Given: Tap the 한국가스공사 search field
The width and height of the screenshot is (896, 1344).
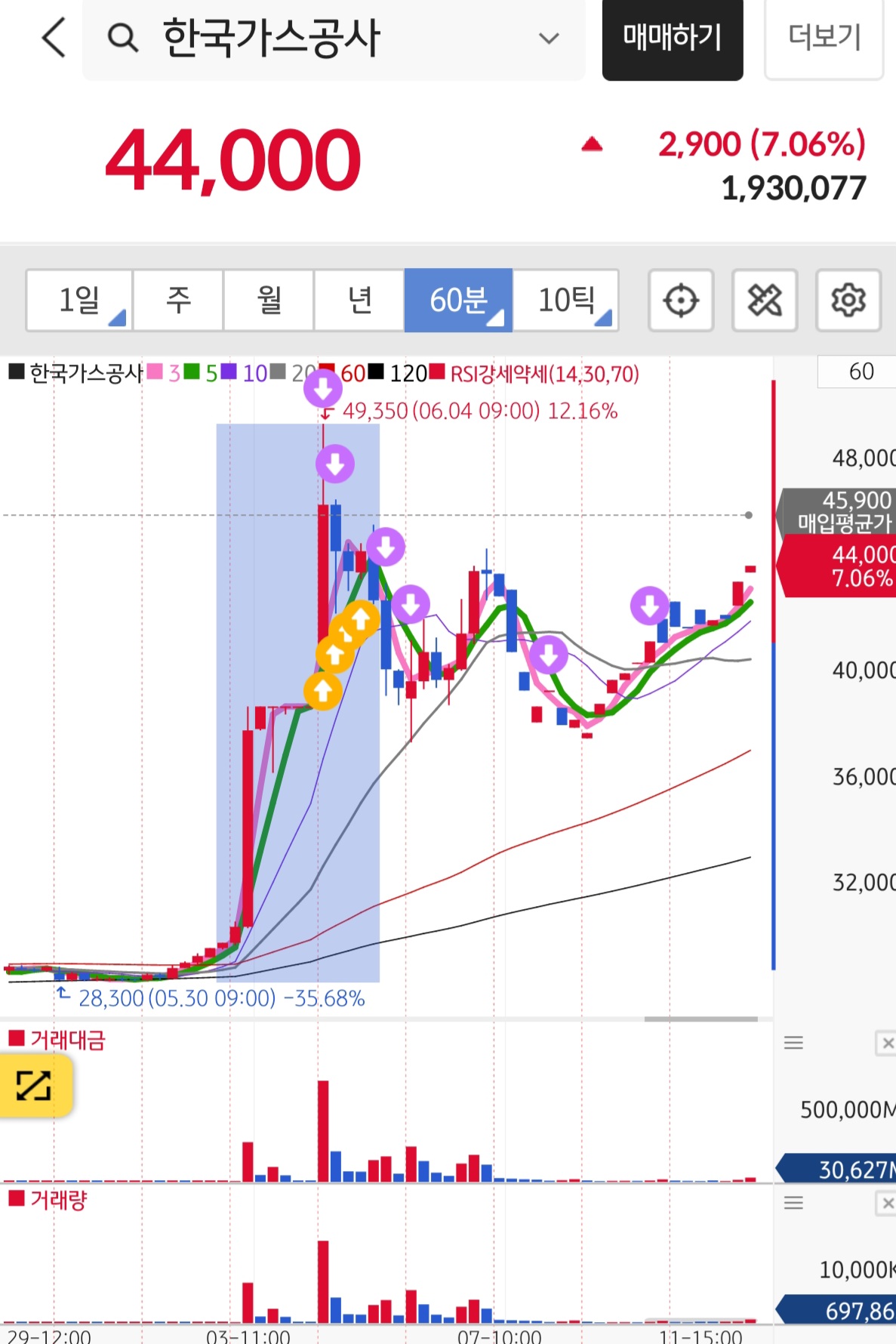Looking at the screenshot, I should pos(334,38).
